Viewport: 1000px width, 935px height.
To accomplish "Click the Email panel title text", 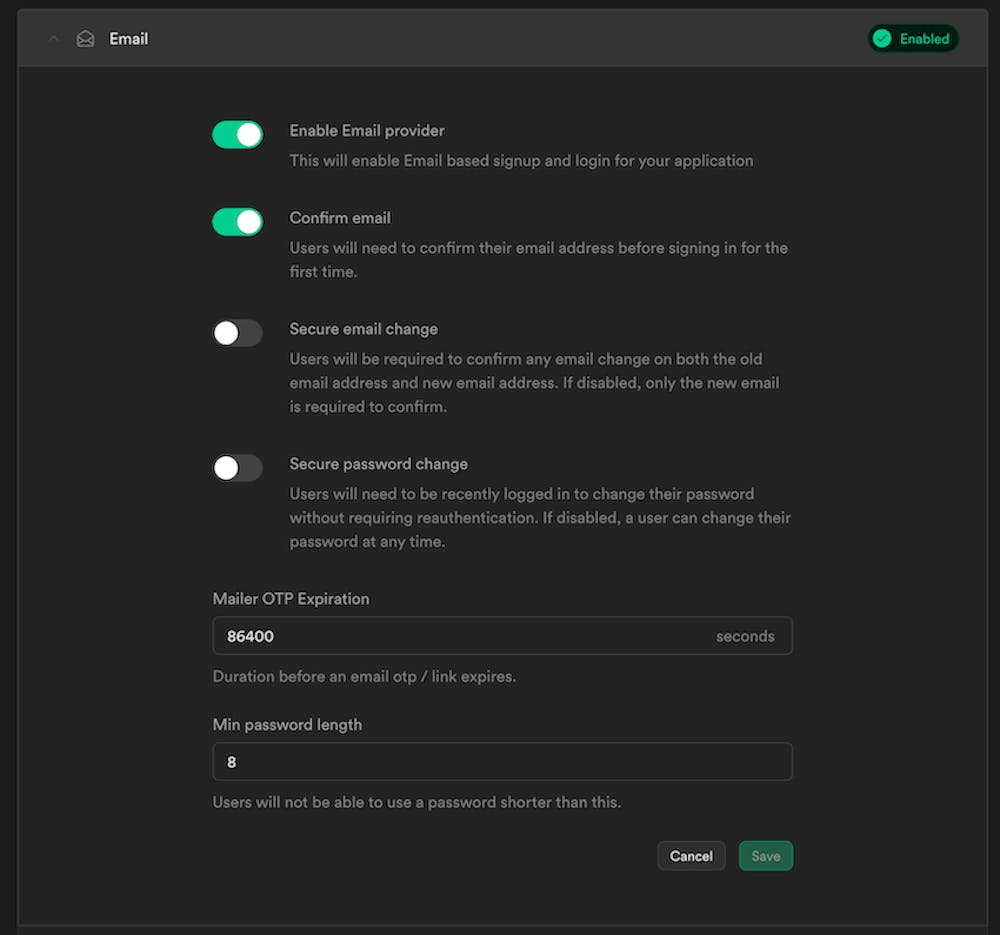I will pyautogui.click(x=129, y=38).
